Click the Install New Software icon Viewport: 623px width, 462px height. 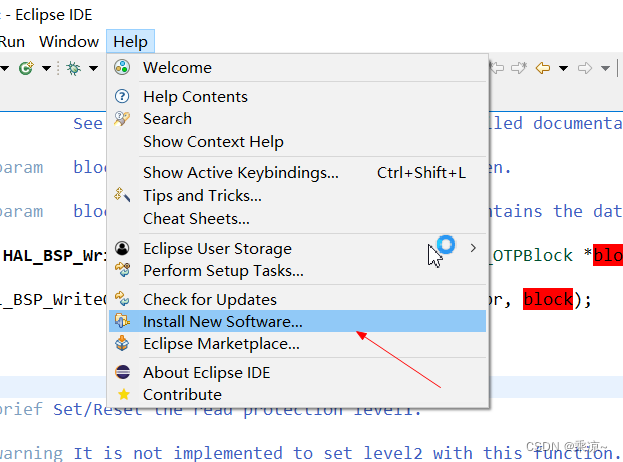tap(122, 321)
